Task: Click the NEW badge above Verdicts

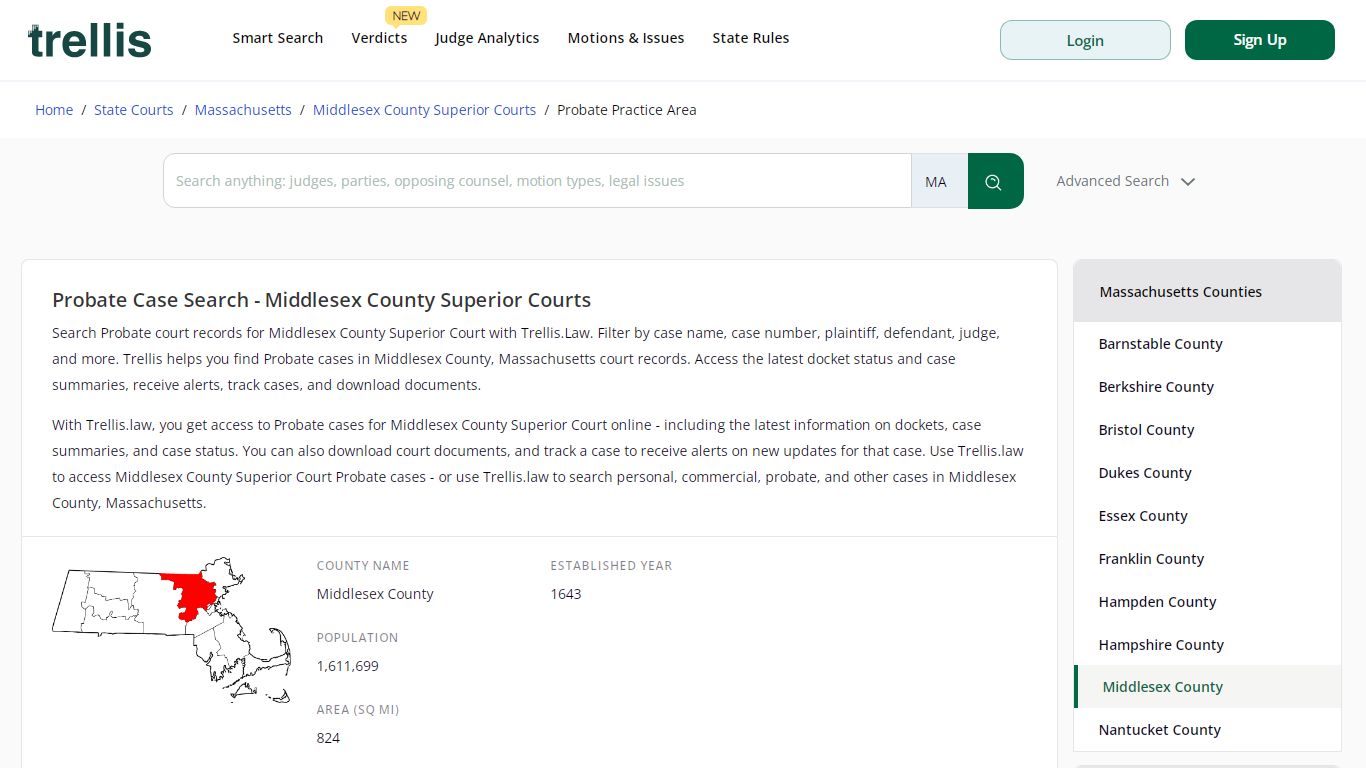Action: (406, 15)
